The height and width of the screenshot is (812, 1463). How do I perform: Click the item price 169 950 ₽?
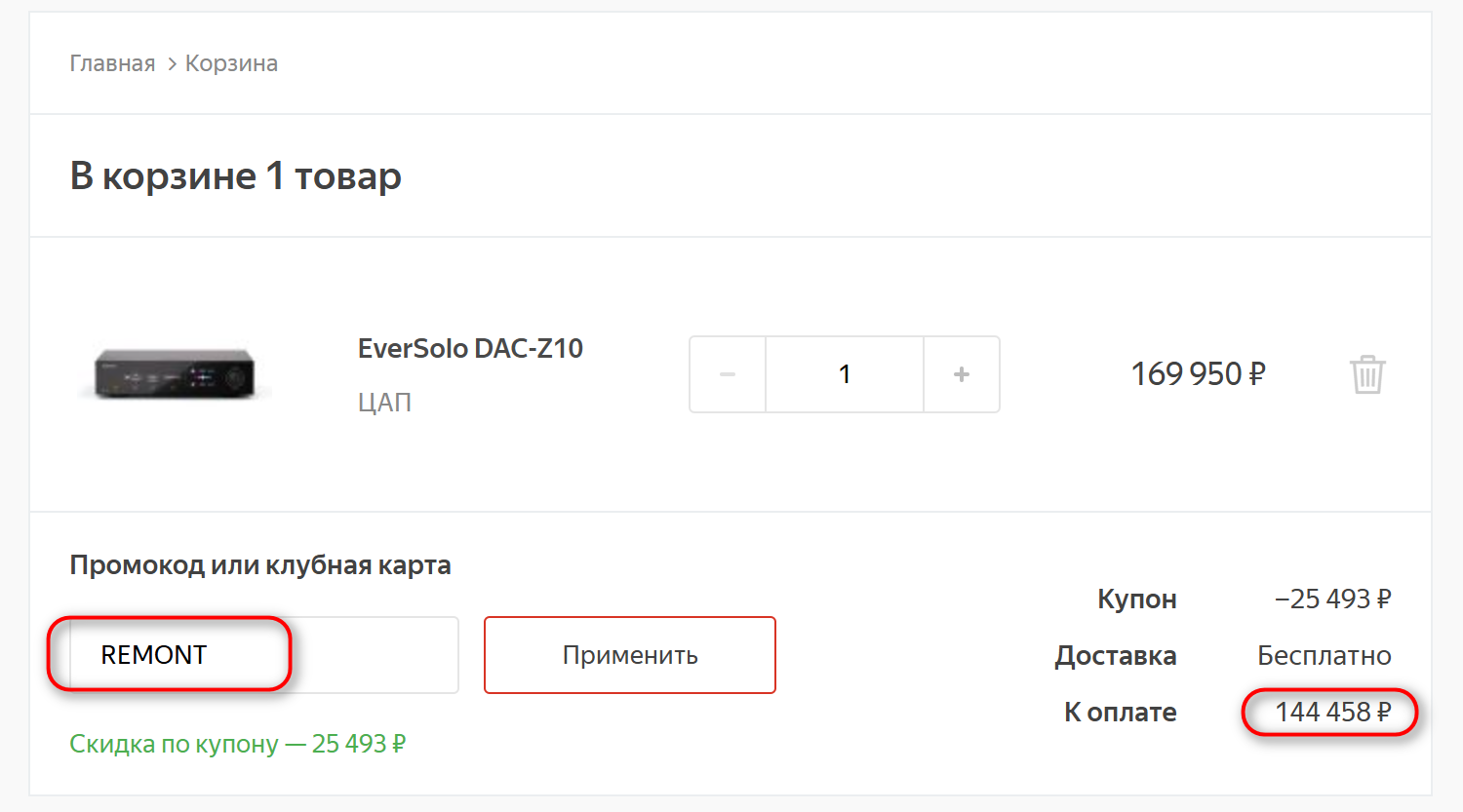pos(1198,374)
